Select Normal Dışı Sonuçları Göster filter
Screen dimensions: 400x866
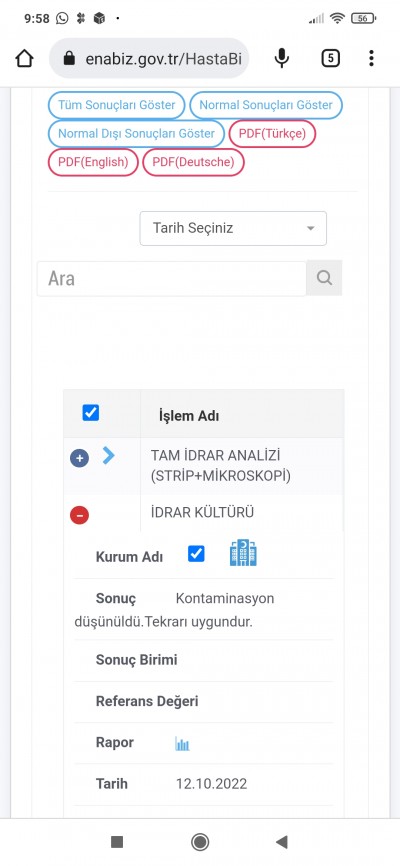pyautogui.click(x=136, y=134)
